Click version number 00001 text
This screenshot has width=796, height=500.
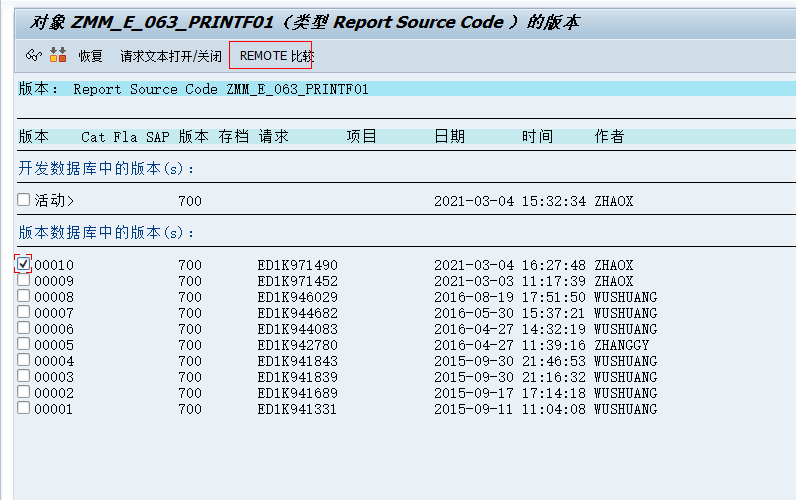click(x=53, y=409)
